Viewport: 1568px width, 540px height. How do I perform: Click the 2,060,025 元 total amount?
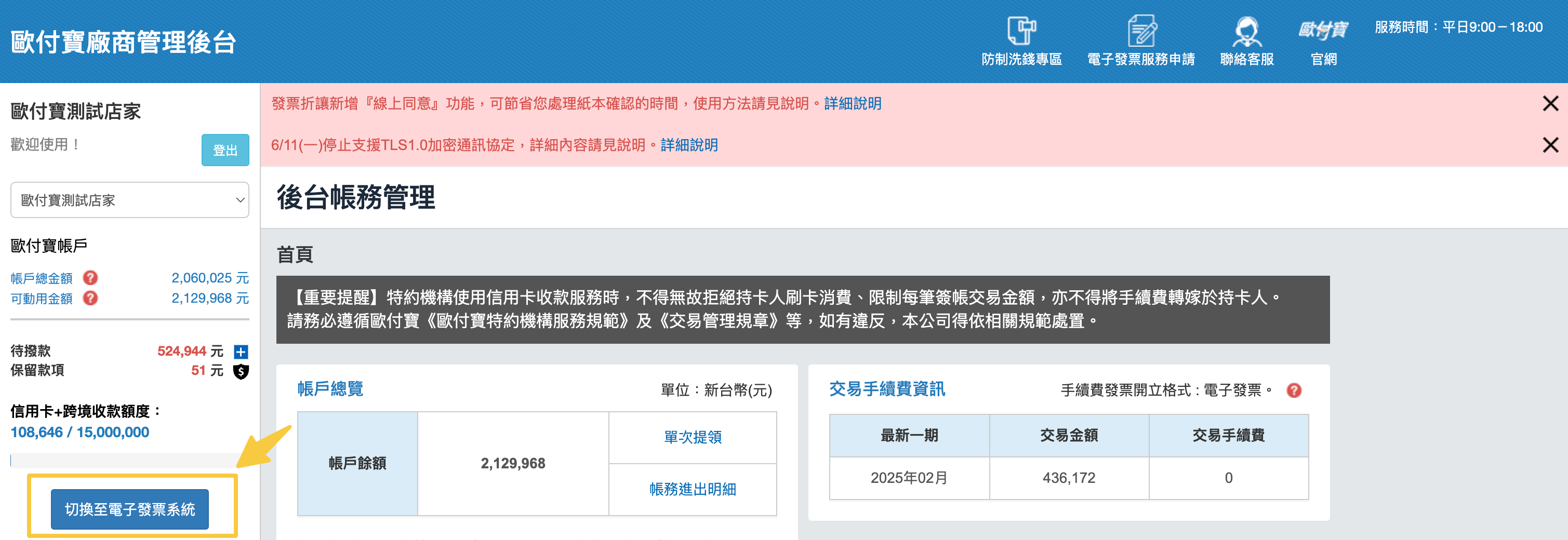(210, 278)
